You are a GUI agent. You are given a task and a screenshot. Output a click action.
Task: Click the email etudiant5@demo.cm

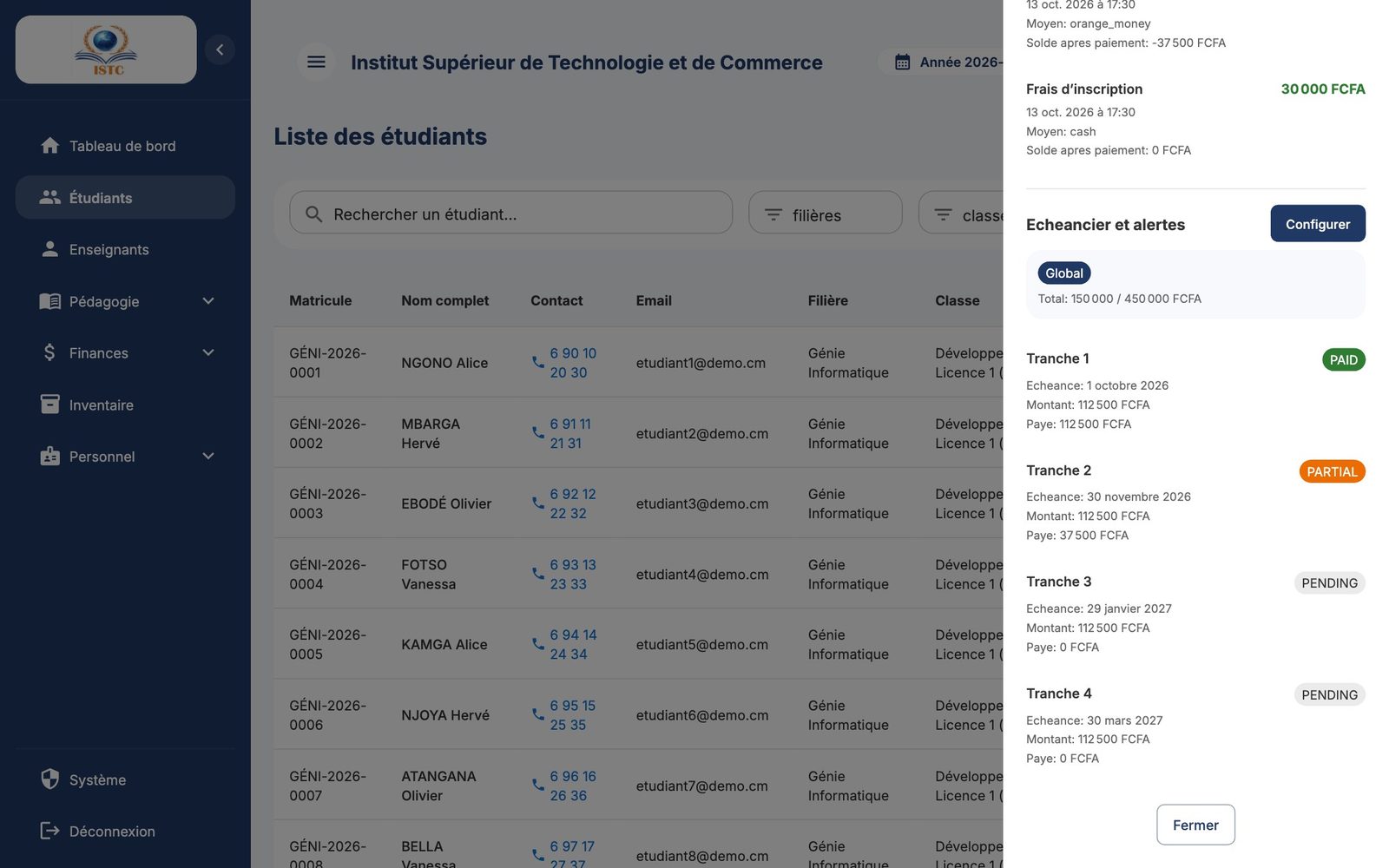coord(701,644)
